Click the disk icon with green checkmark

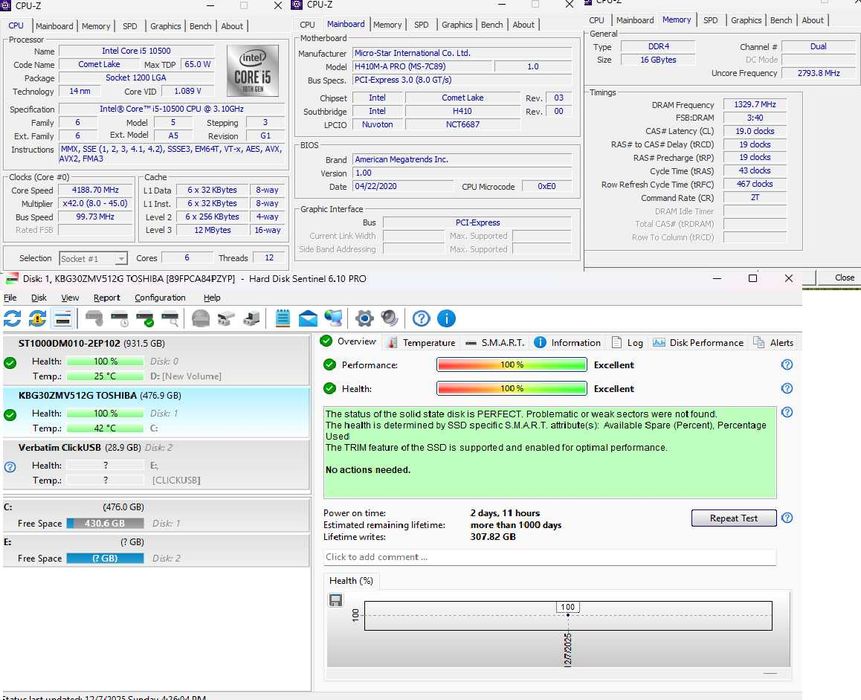(x=145, y=318)
